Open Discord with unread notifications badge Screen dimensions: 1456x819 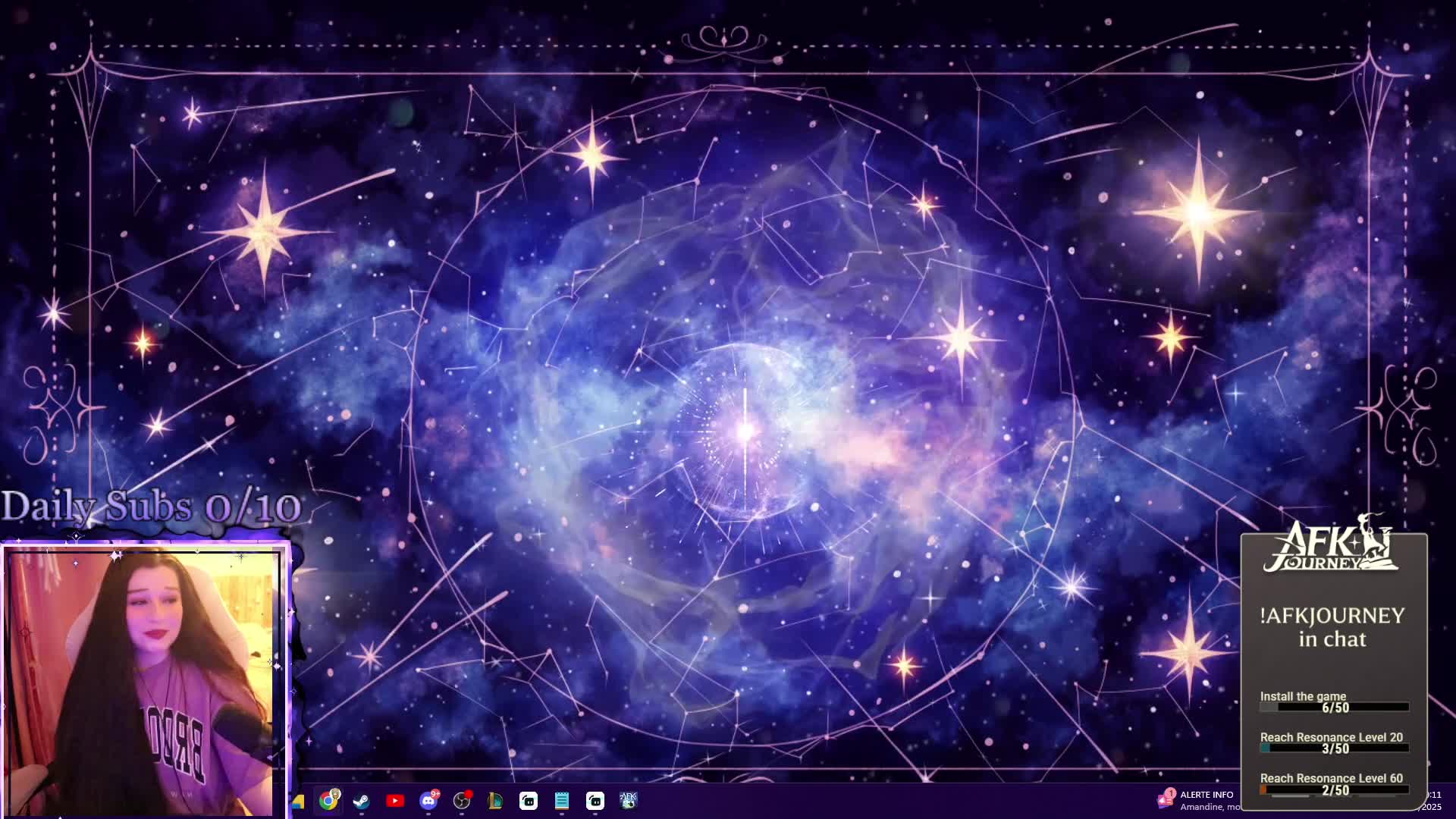tap(428, 801)
